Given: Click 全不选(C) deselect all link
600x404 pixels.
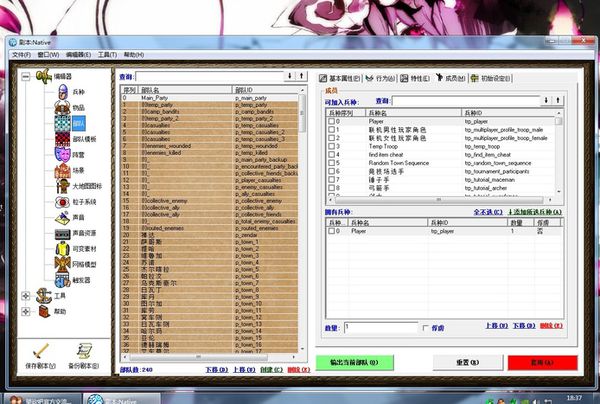Looking at the screenshot, I should [488, 212].
